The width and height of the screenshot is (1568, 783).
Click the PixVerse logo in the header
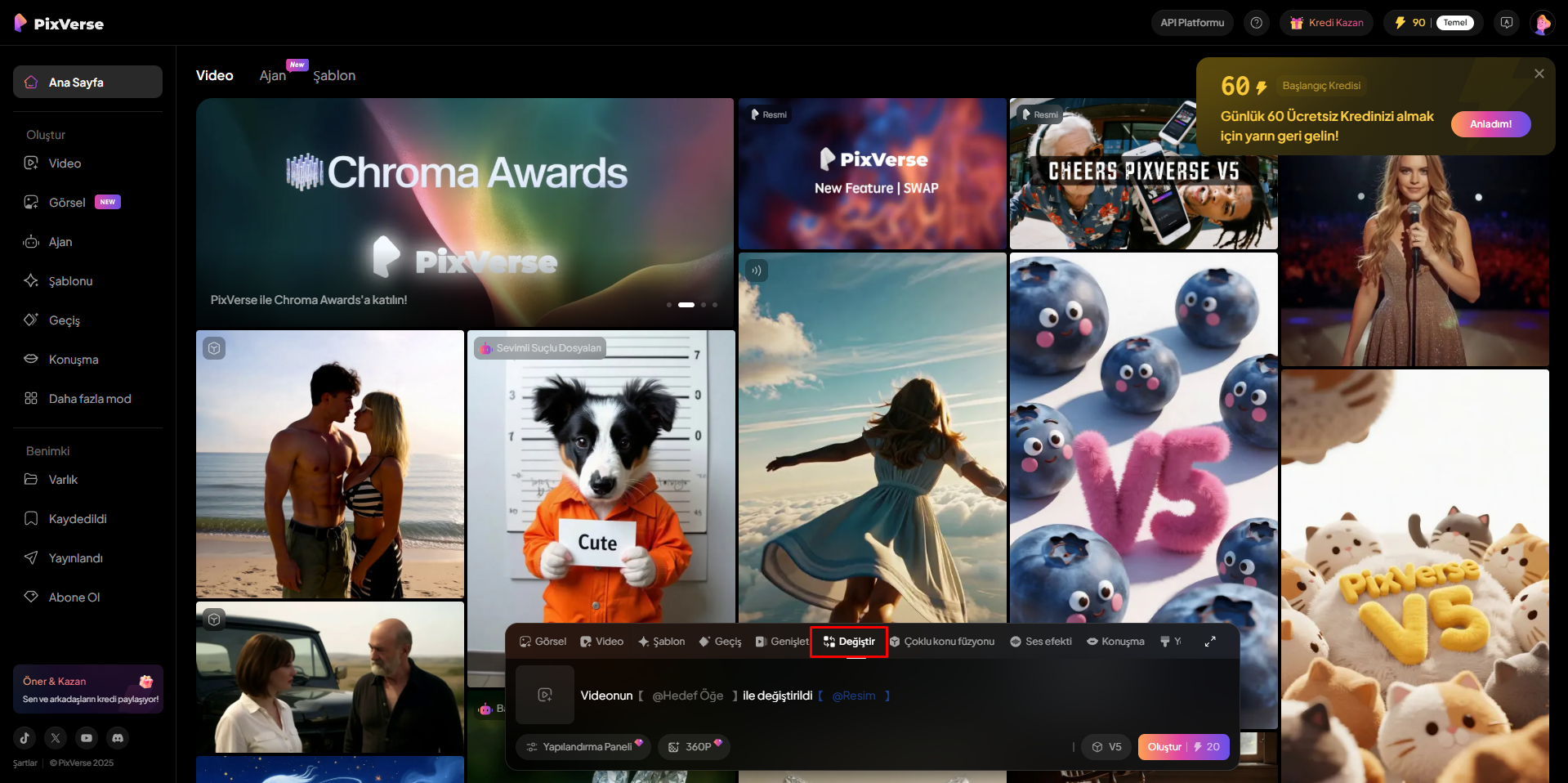click(59, 23)
